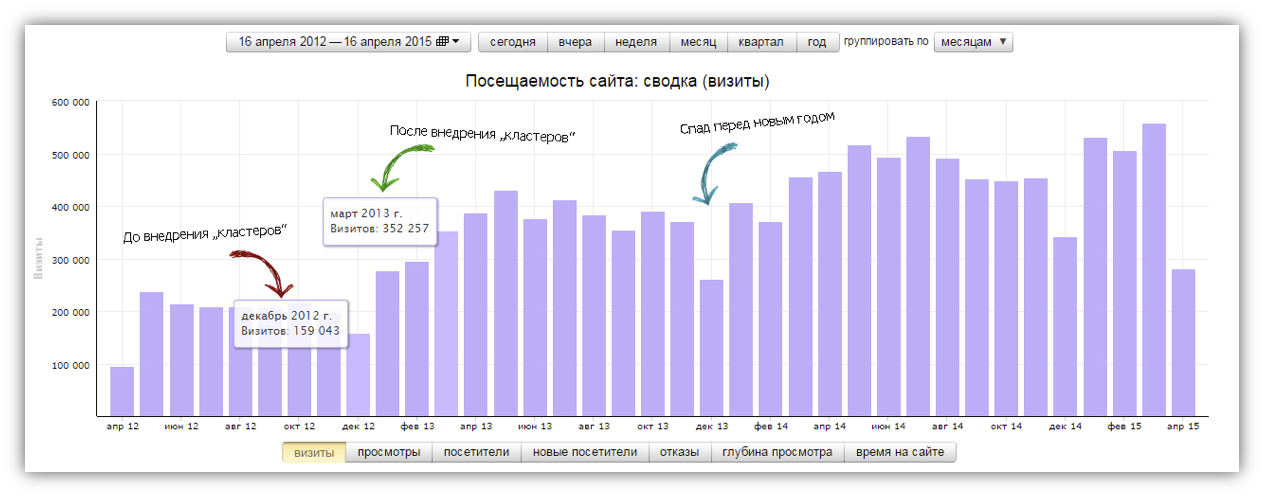The image size is (1264, 497).
Task: Open the группировать по месяцам dropdown
Action: pos(973,42)
